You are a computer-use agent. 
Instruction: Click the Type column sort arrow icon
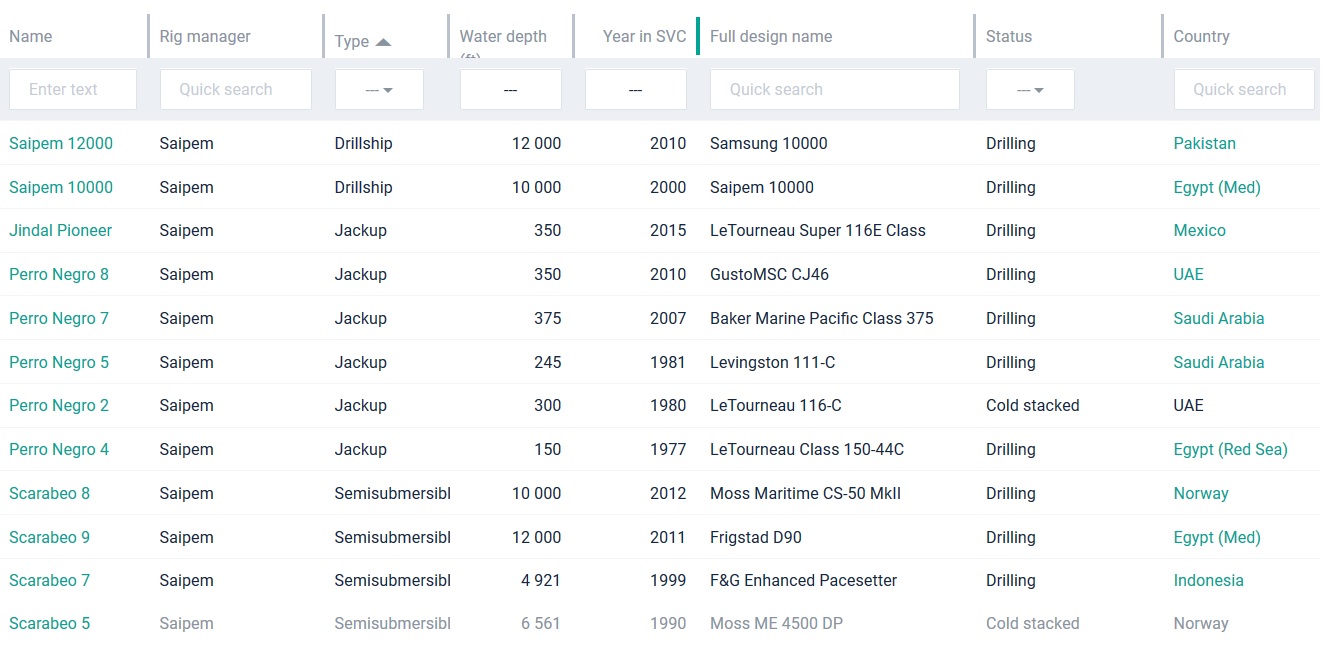(383, 42)
